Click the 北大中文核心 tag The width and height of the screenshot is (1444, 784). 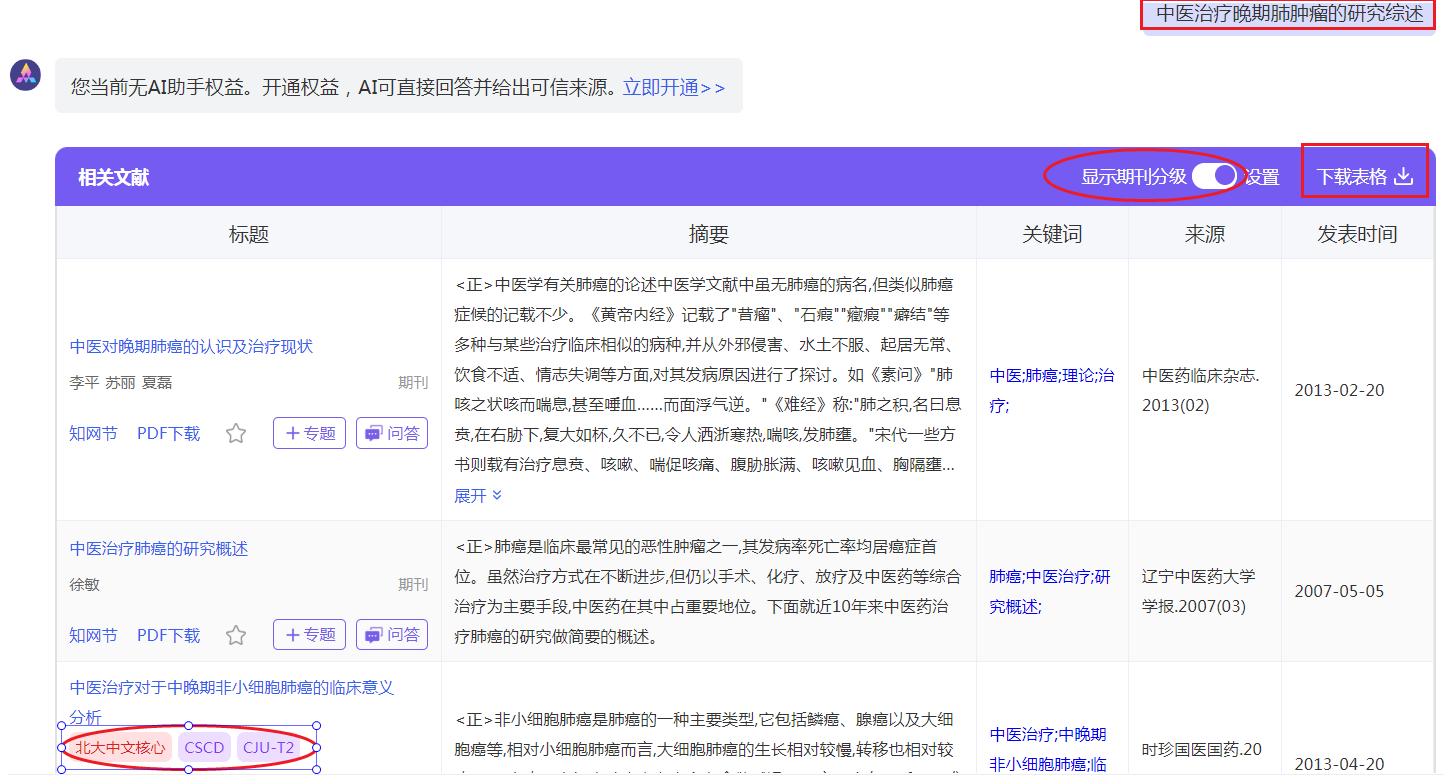(x=120, y=747)
